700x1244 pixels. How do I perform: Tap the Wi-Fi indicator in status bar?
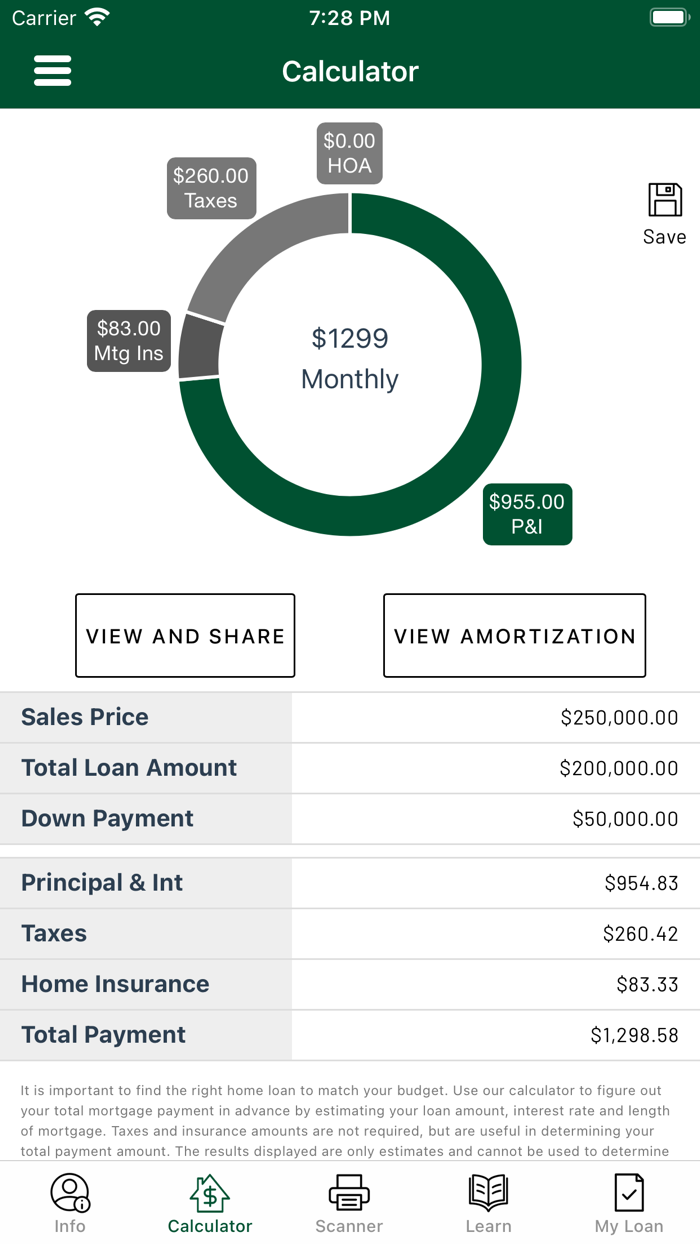[97, 15]
